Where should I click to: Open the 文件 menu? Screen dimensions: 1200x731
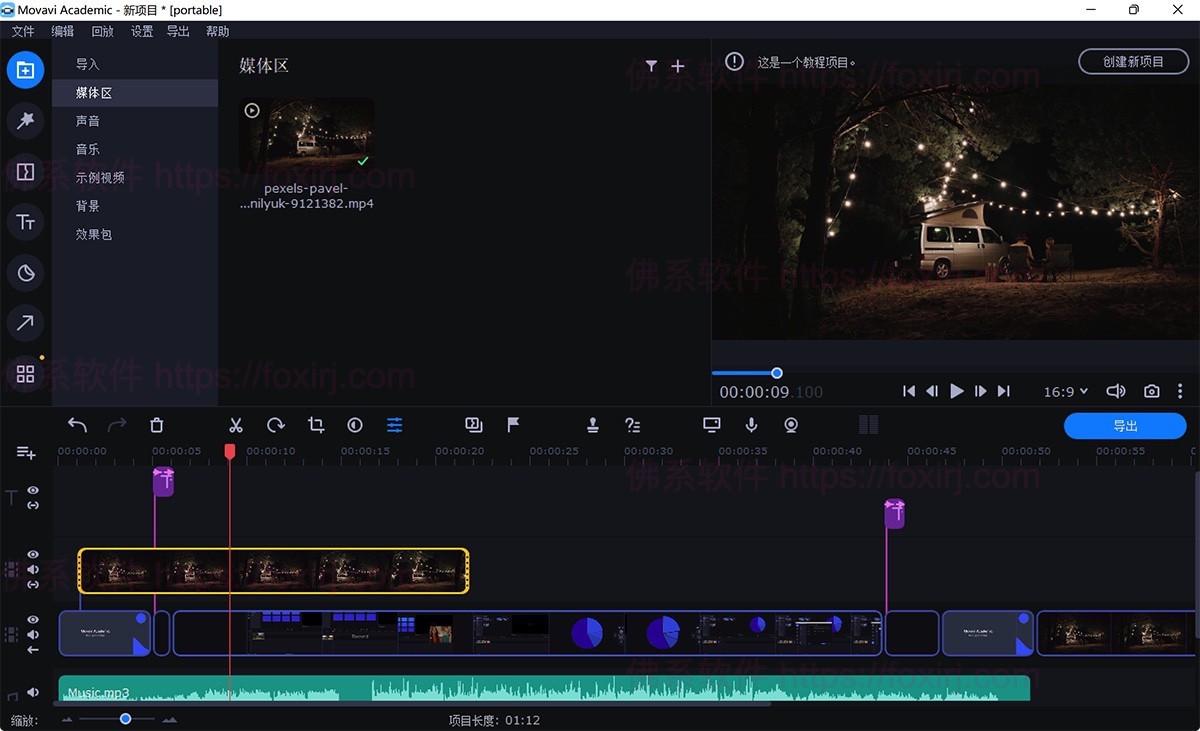click(x=23, y=31)
